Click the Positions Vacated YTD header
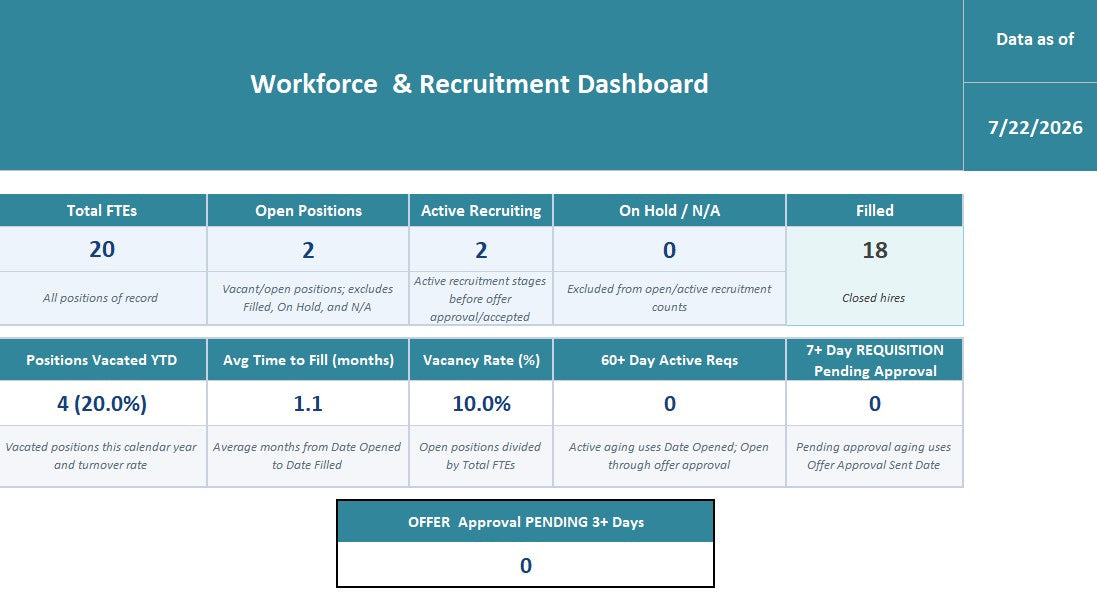The height and width of the screenshot is (596, 1097). point(102,360)
